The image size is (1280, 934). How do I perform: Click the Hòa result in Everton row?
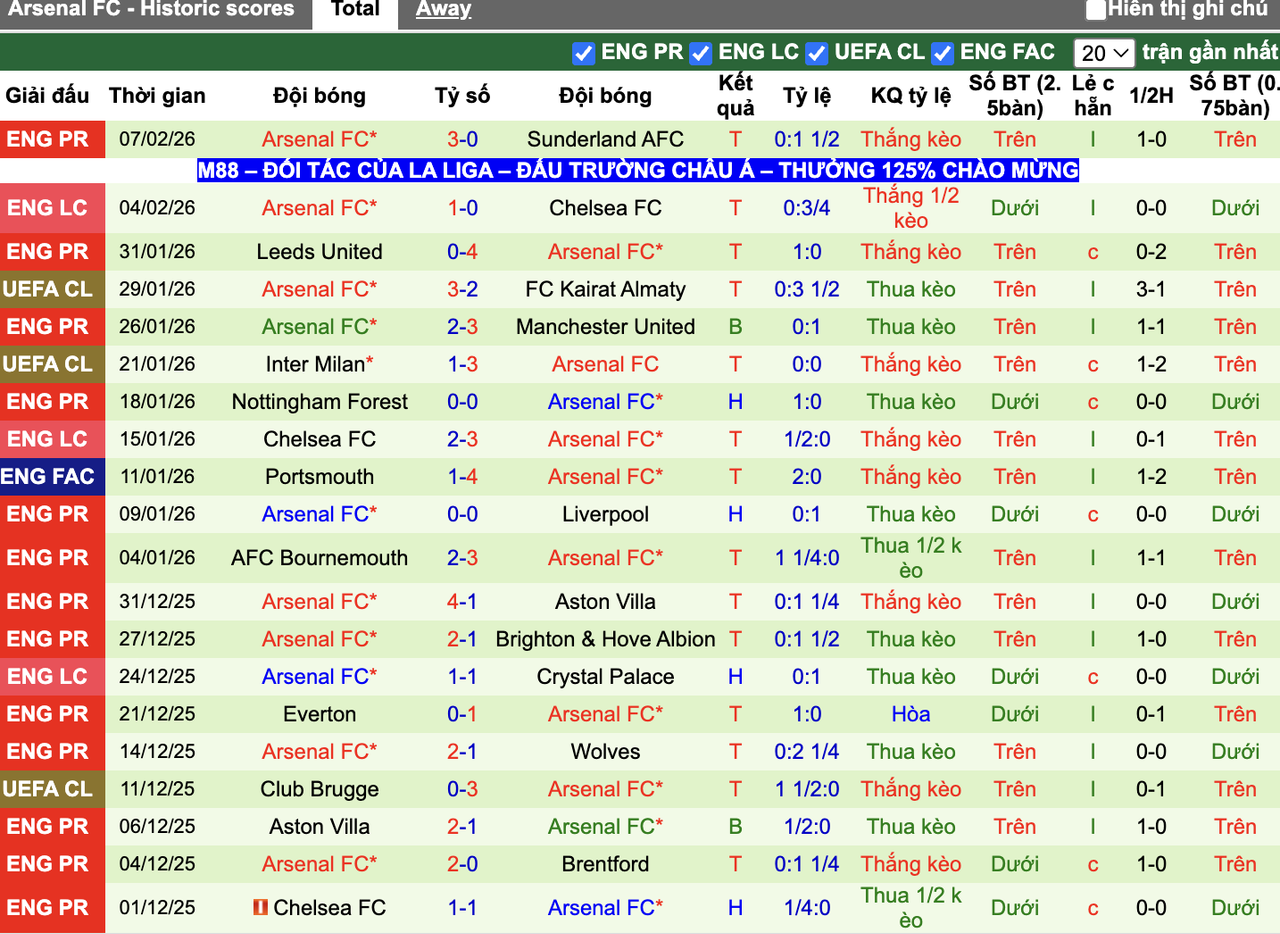[911, 715]
